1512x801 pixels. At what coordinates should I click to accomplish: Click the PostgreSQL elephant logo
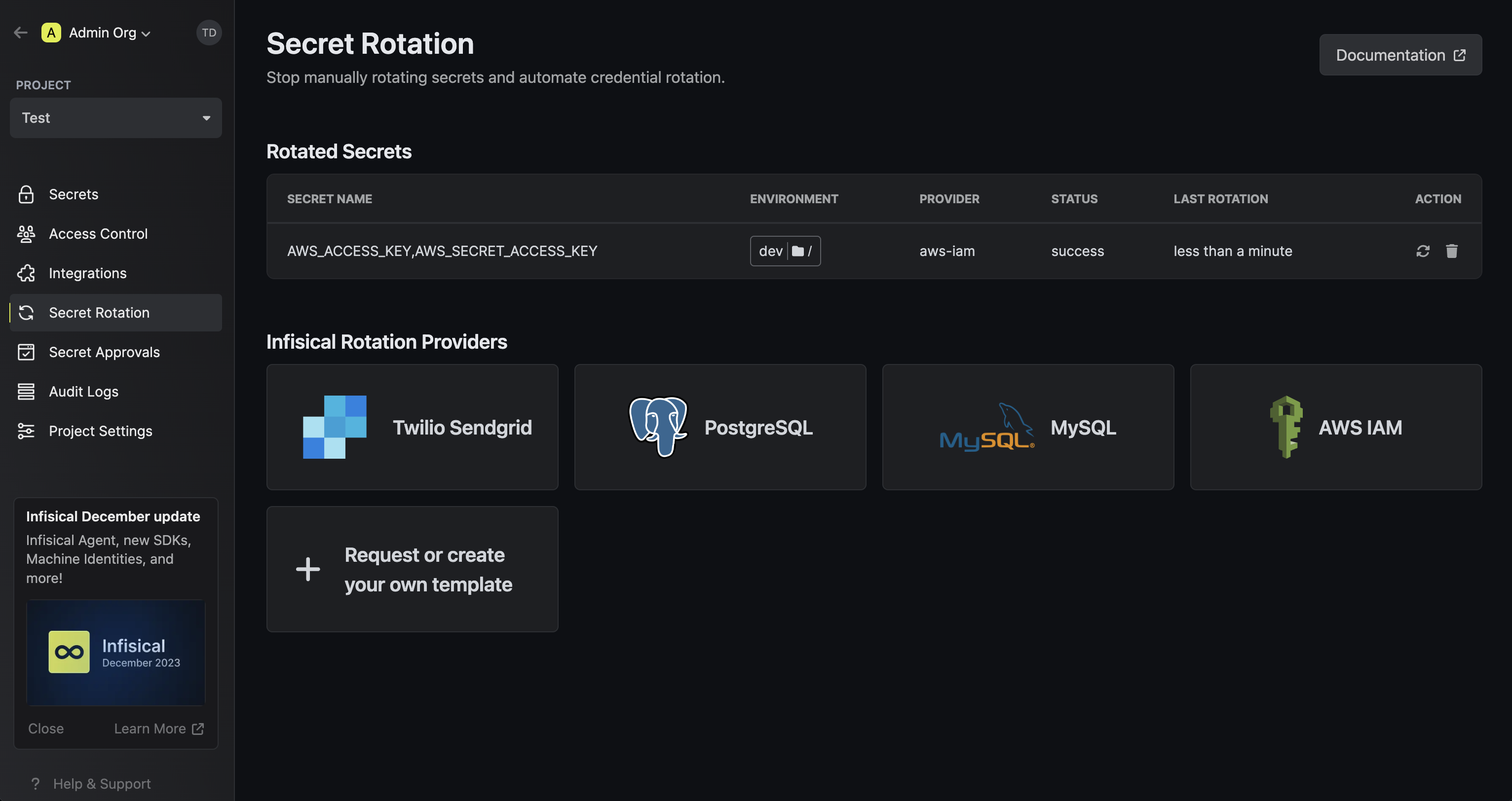pos(658,427)
